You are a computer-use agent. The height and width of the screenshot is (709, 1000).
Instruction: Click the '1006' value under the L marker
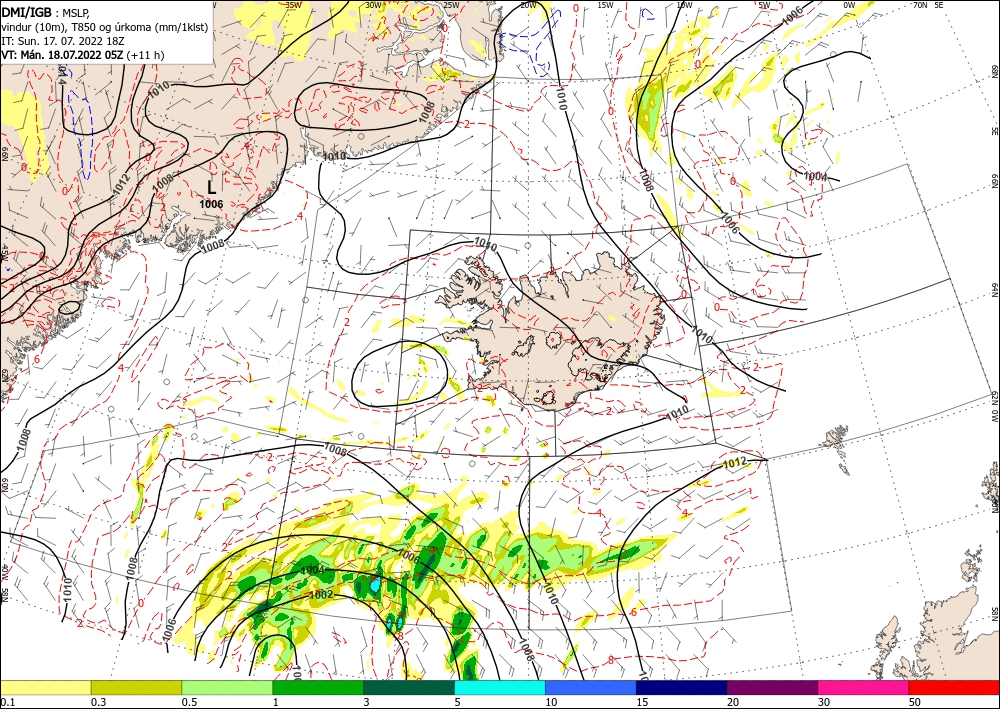point(211,204)
